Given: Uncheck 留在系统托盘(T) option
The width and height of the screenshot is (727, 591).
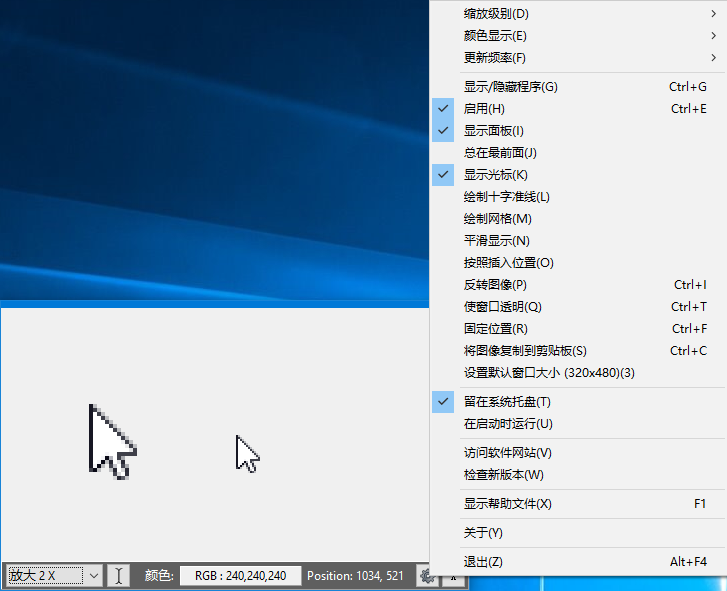Looking at the screenshot, I should click(x=578, y=402).
